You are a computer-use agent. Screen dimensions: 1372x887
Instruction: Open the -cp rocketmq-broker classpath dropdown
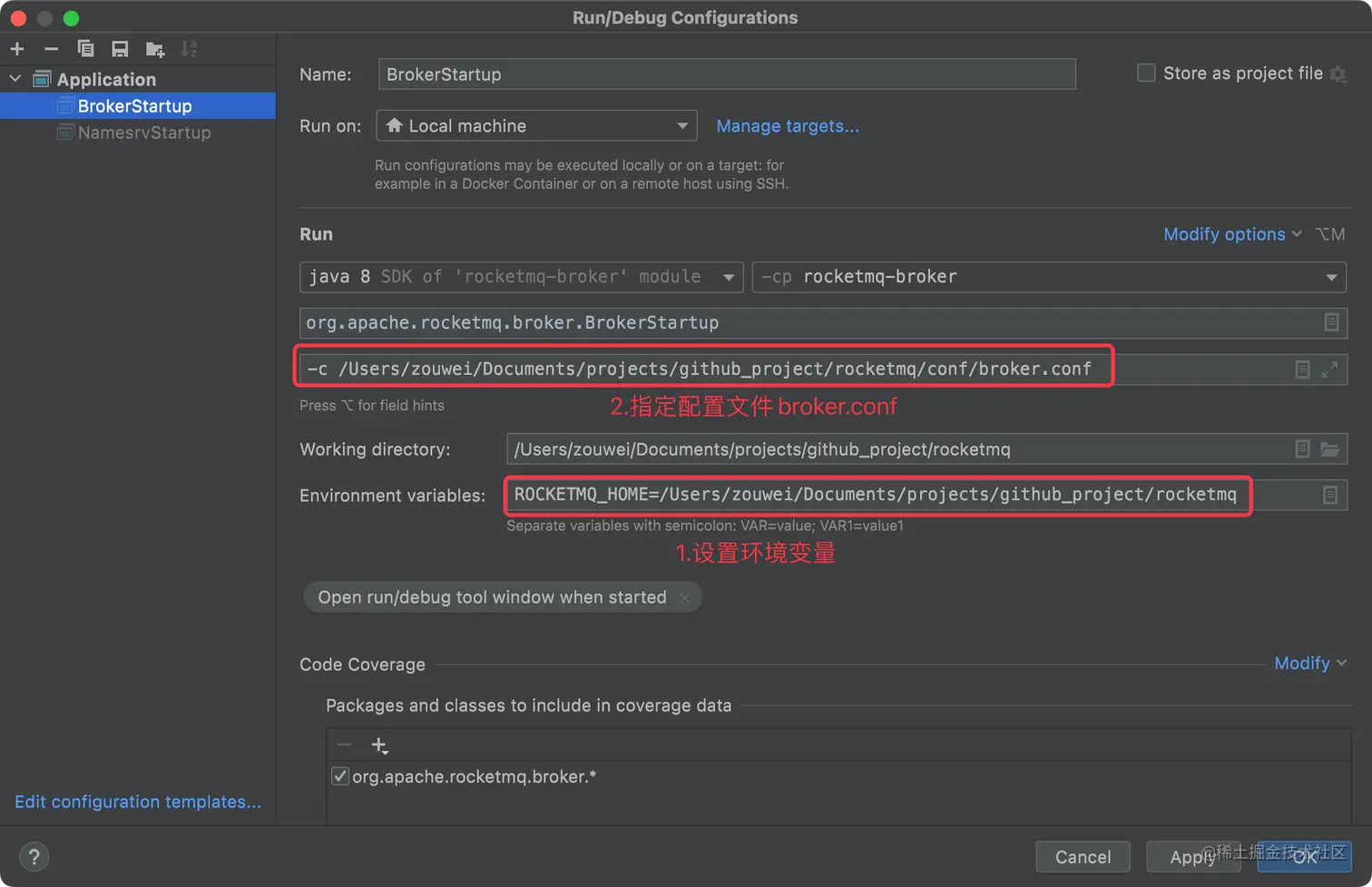(x=1049, y=277)
